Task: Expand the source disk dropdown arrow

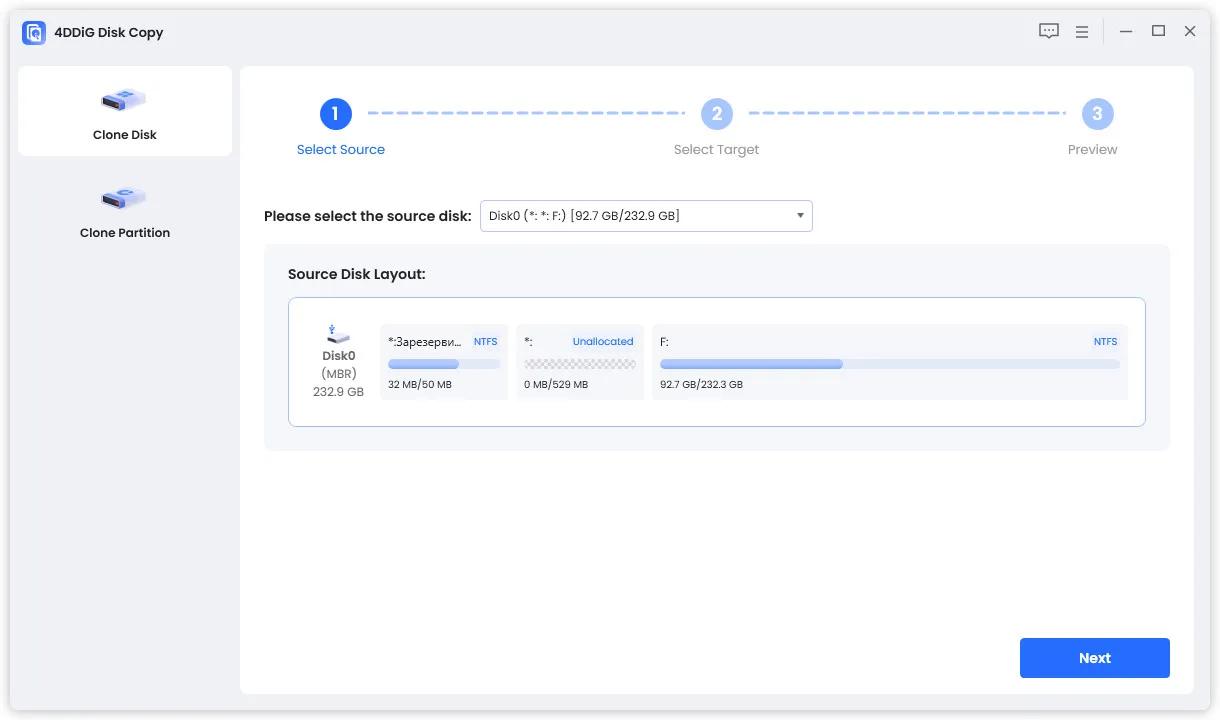Action: point(800,216)
